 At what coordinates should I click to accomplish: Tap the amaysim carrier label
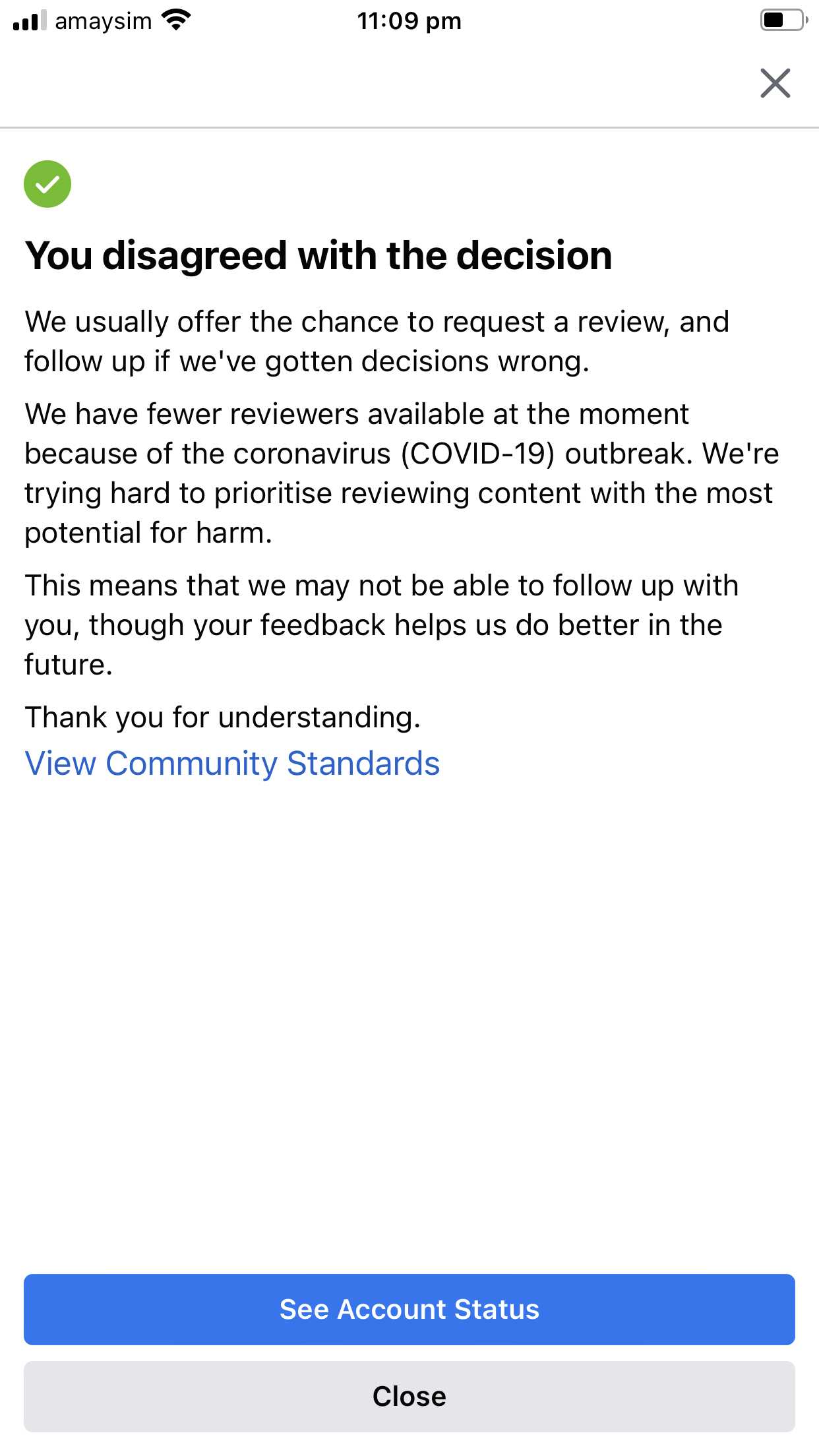pyautogui.click(x=104, y=21)
